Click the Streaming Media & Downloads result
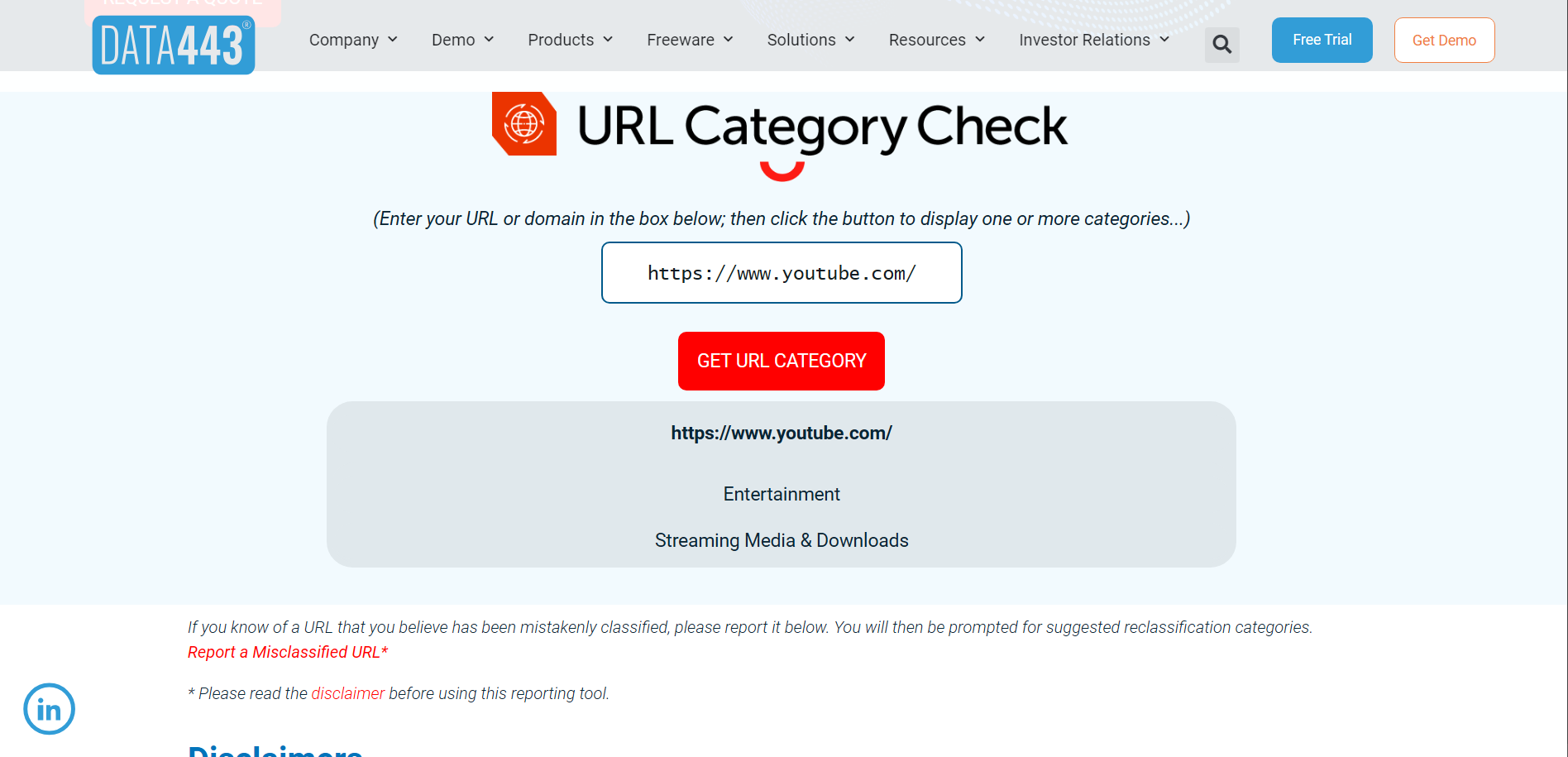This screenshot has width=1568, height=757. click(782, 540)
